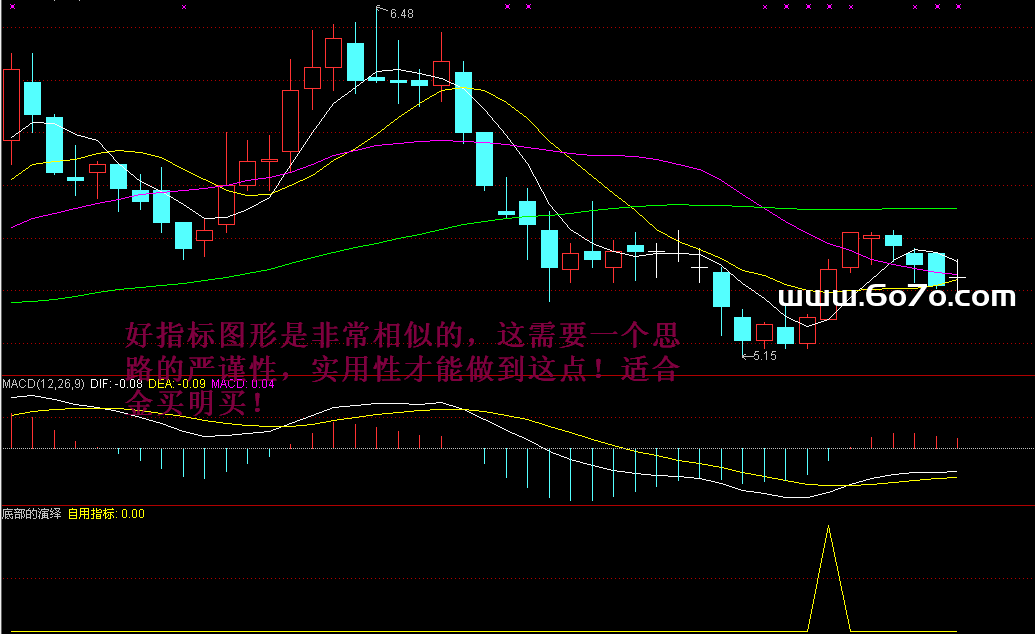Click the candle marked with 6.48 high
Image resolution: width=1035 pixels, height=634 pixels.
pos(377,78)
